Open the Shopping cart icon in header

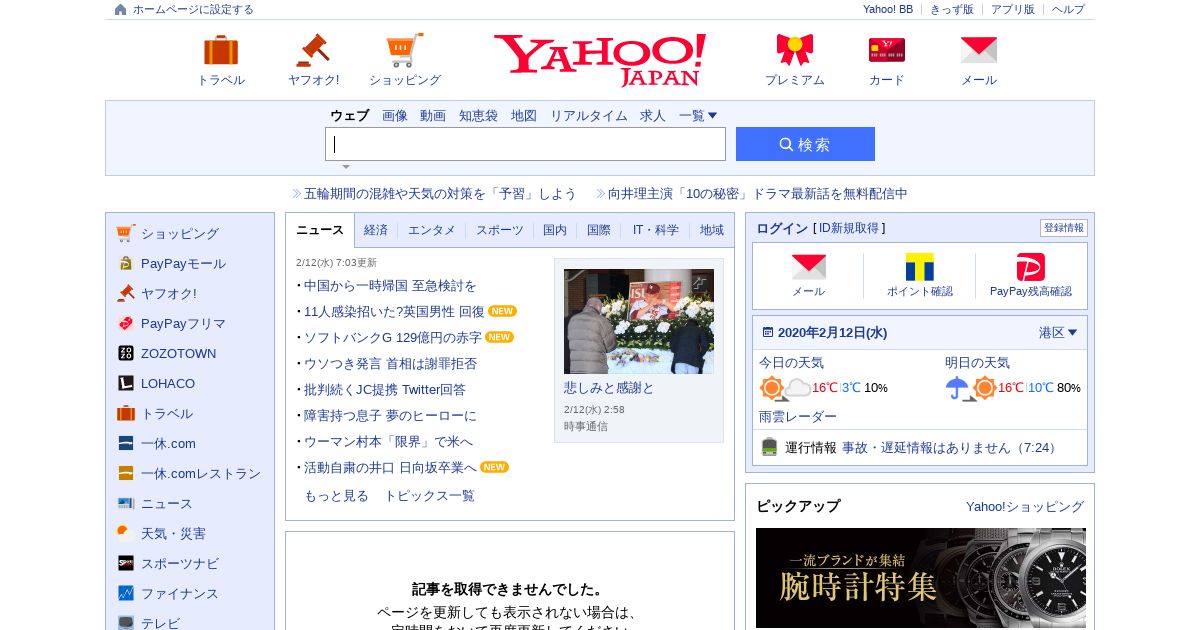[405, 50]
